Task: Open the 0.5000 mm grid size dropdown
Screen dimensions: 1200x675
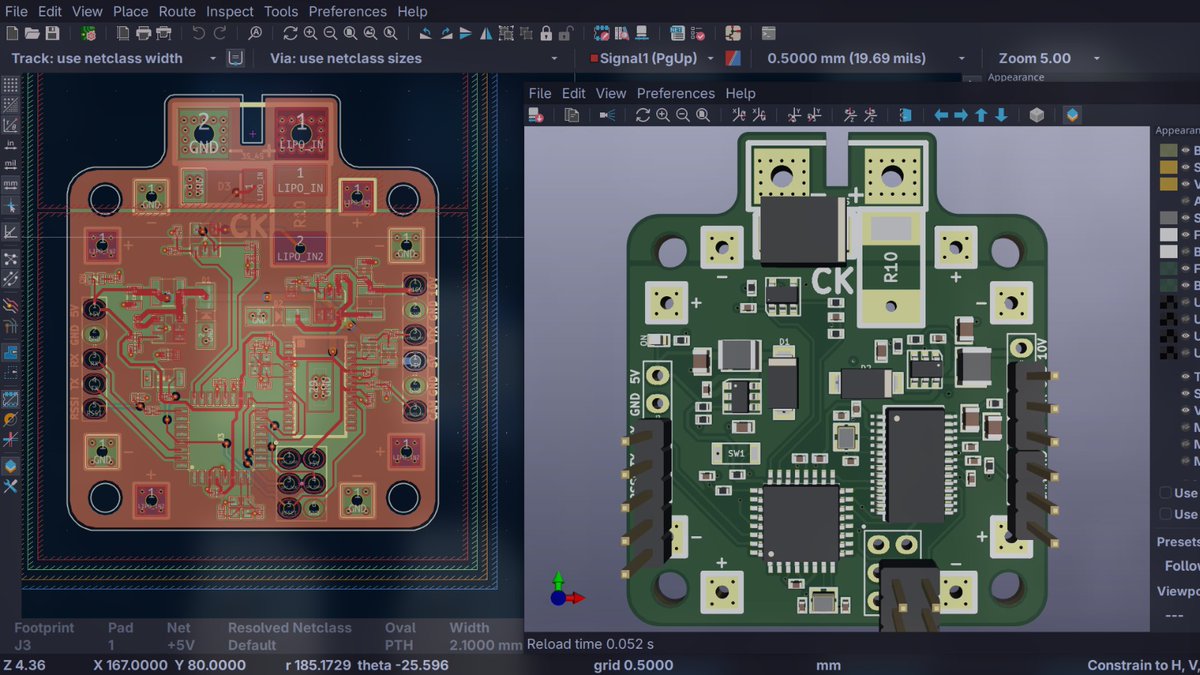Action: (866, 58)
